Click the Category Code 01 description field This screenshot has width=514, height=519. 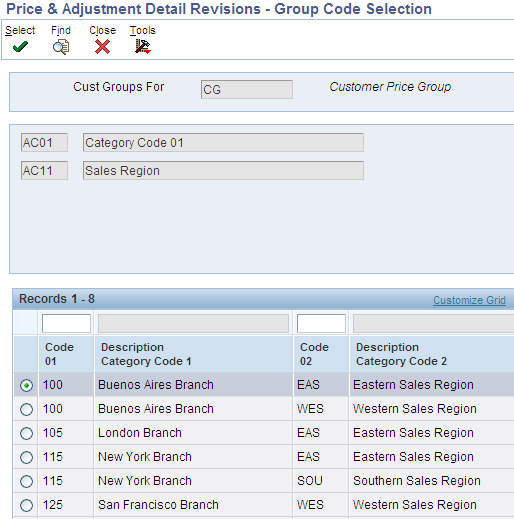pos(223,143)
